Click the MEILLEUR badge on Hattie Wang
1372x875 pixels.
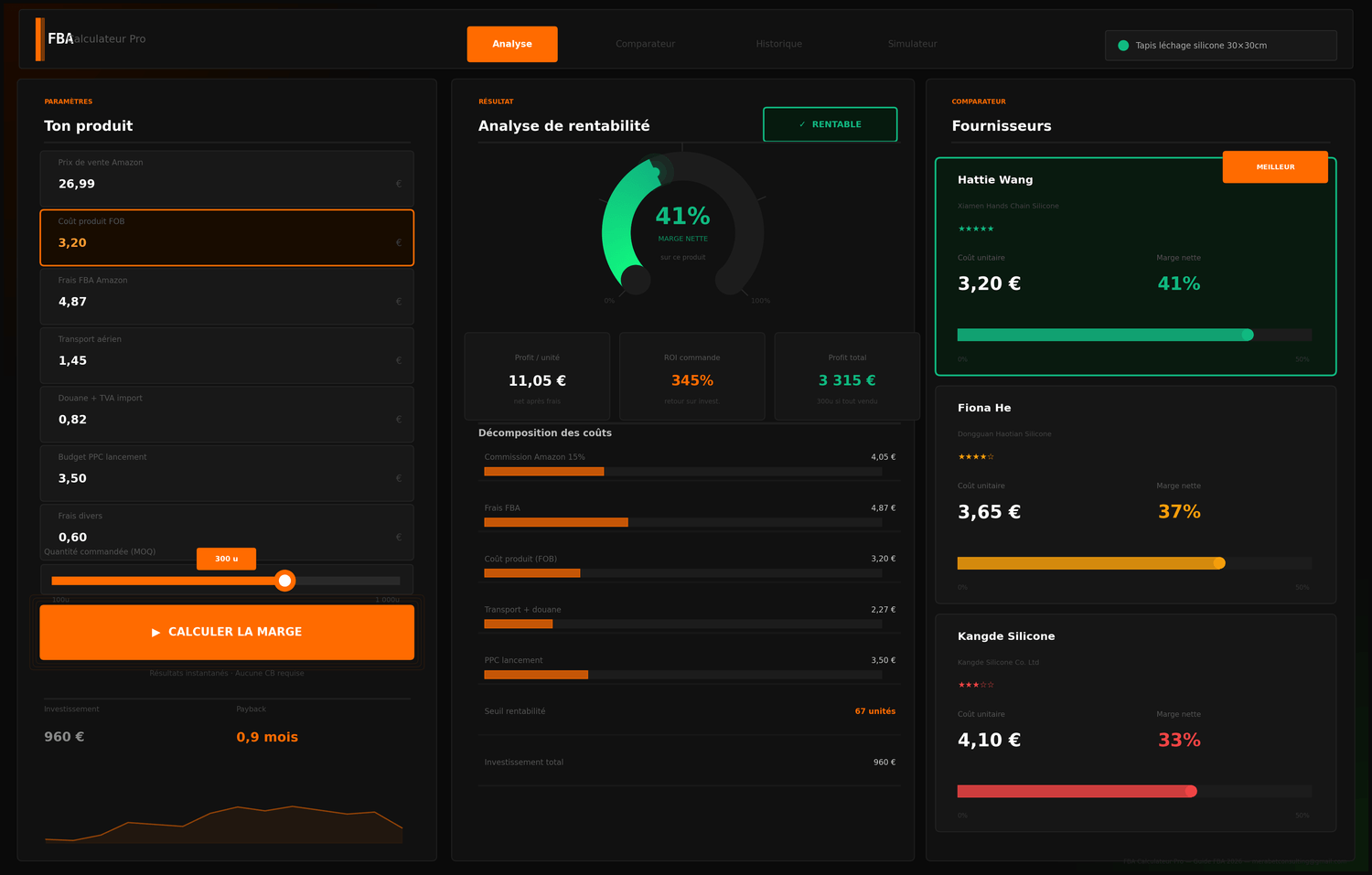[x=1275, y=167]
